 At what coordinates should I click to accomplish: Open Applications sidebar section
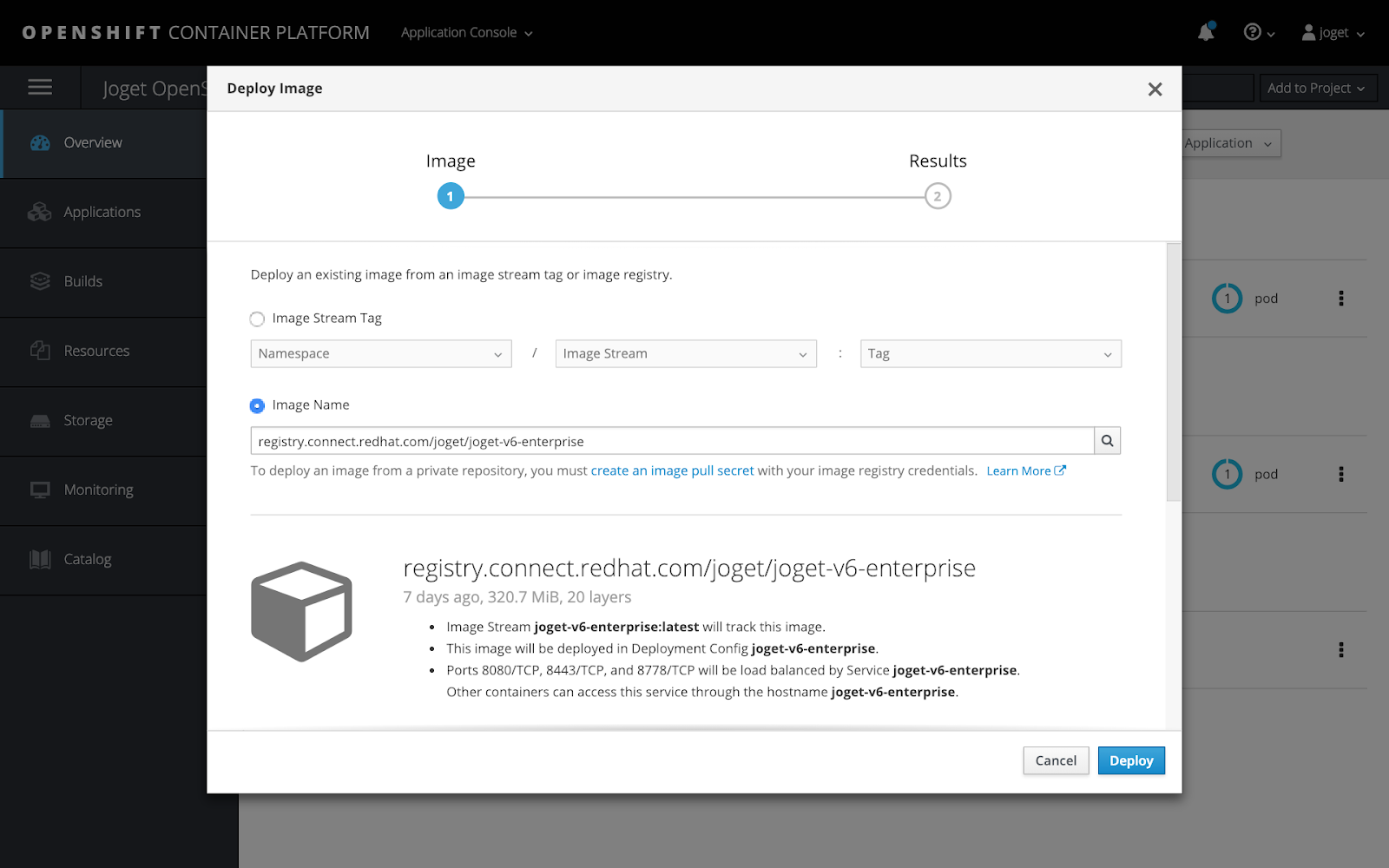(103, 213)
